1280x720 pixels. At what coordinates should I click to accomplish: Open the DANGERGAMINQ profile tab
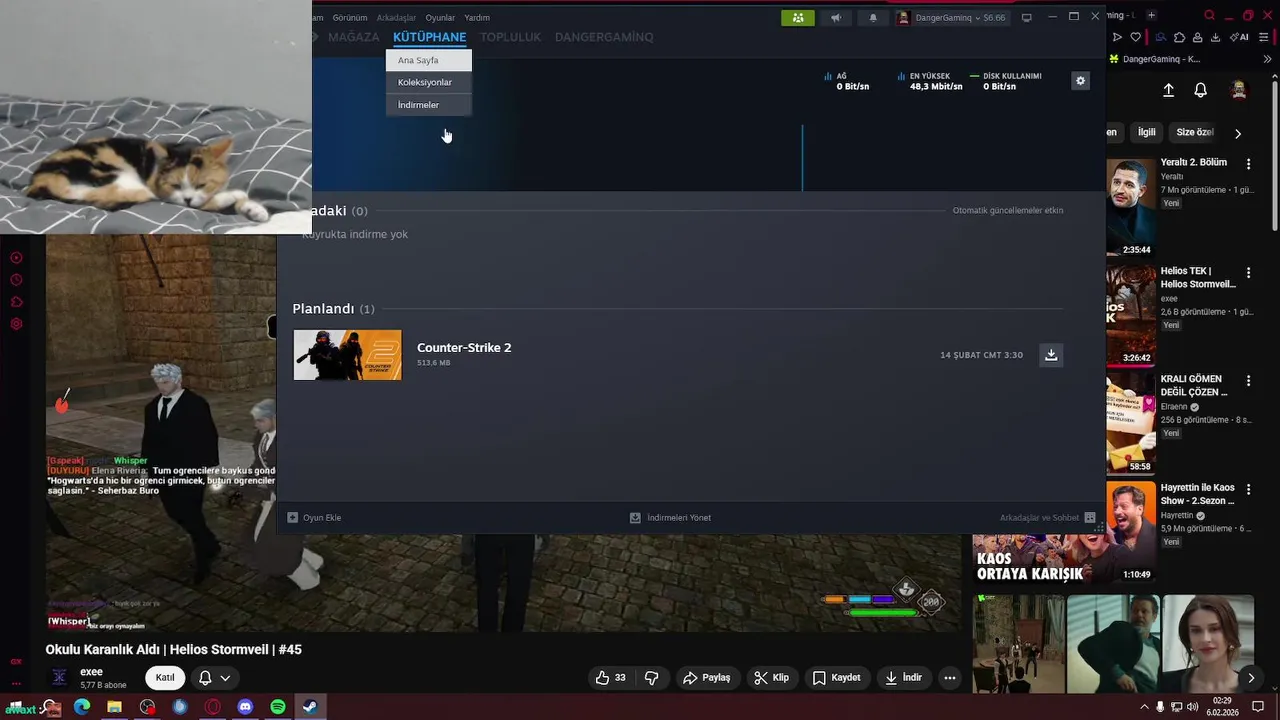(604, 37)
